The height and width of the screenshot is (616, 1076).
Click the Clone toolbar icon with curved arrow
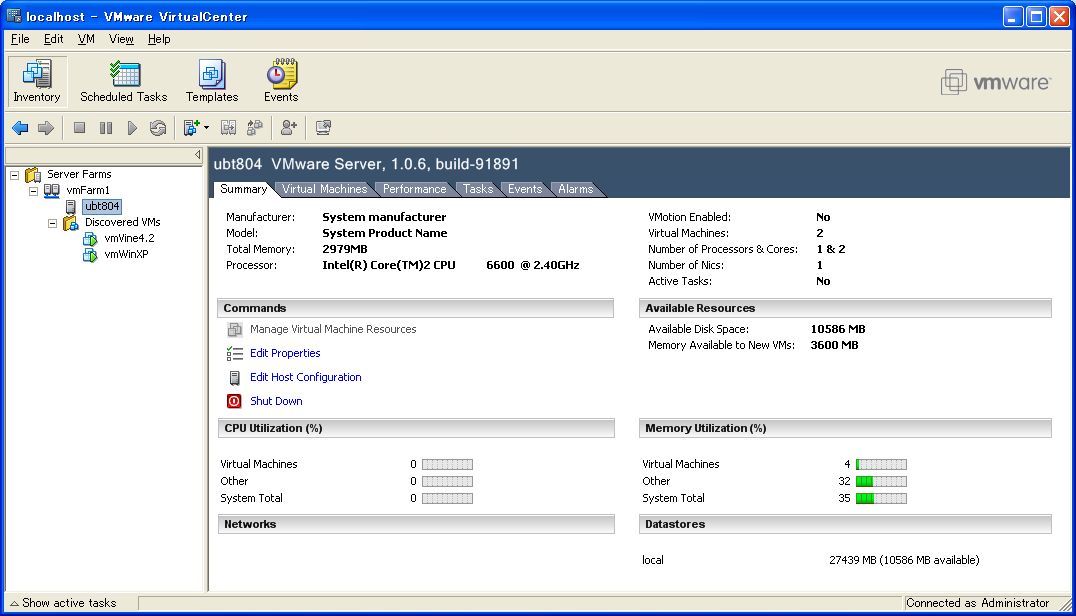(255, 128)
